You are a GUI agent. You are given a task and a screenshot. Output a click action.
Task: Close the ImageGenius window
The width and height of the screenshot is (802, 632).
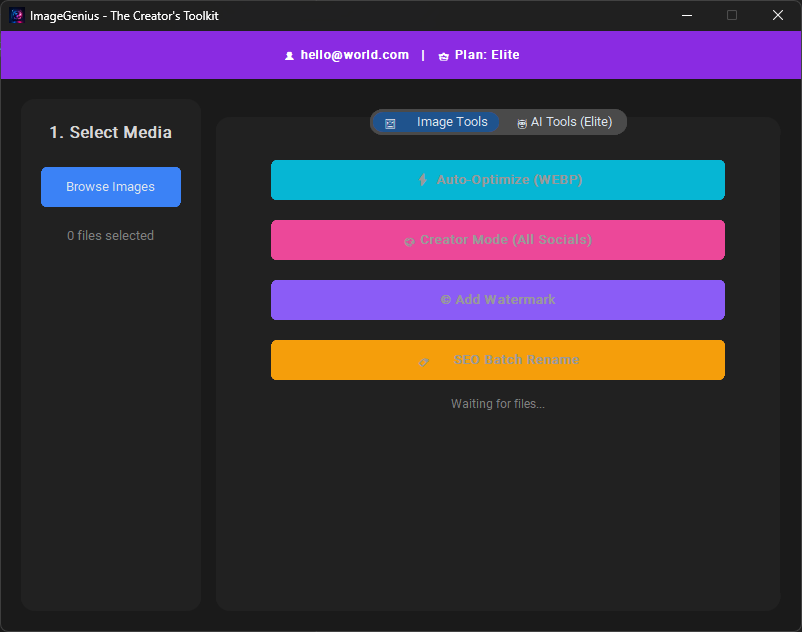pos(777,15)
